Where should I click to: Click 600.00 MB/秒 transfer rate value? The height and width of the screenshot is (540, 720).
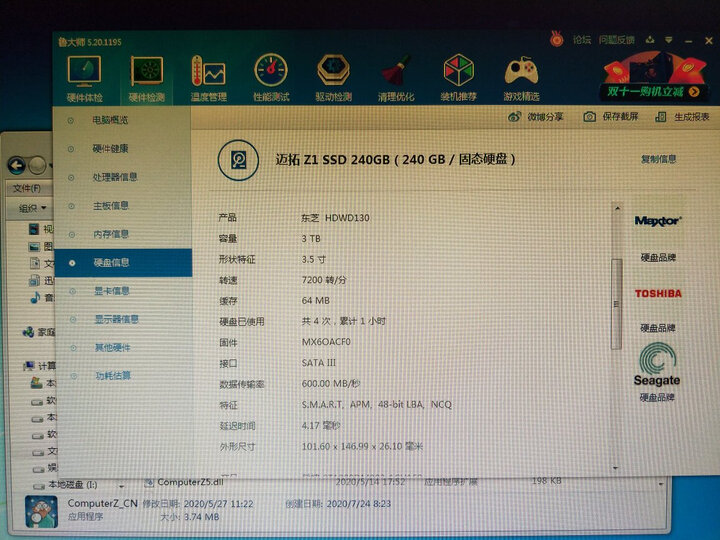[331, 383]
